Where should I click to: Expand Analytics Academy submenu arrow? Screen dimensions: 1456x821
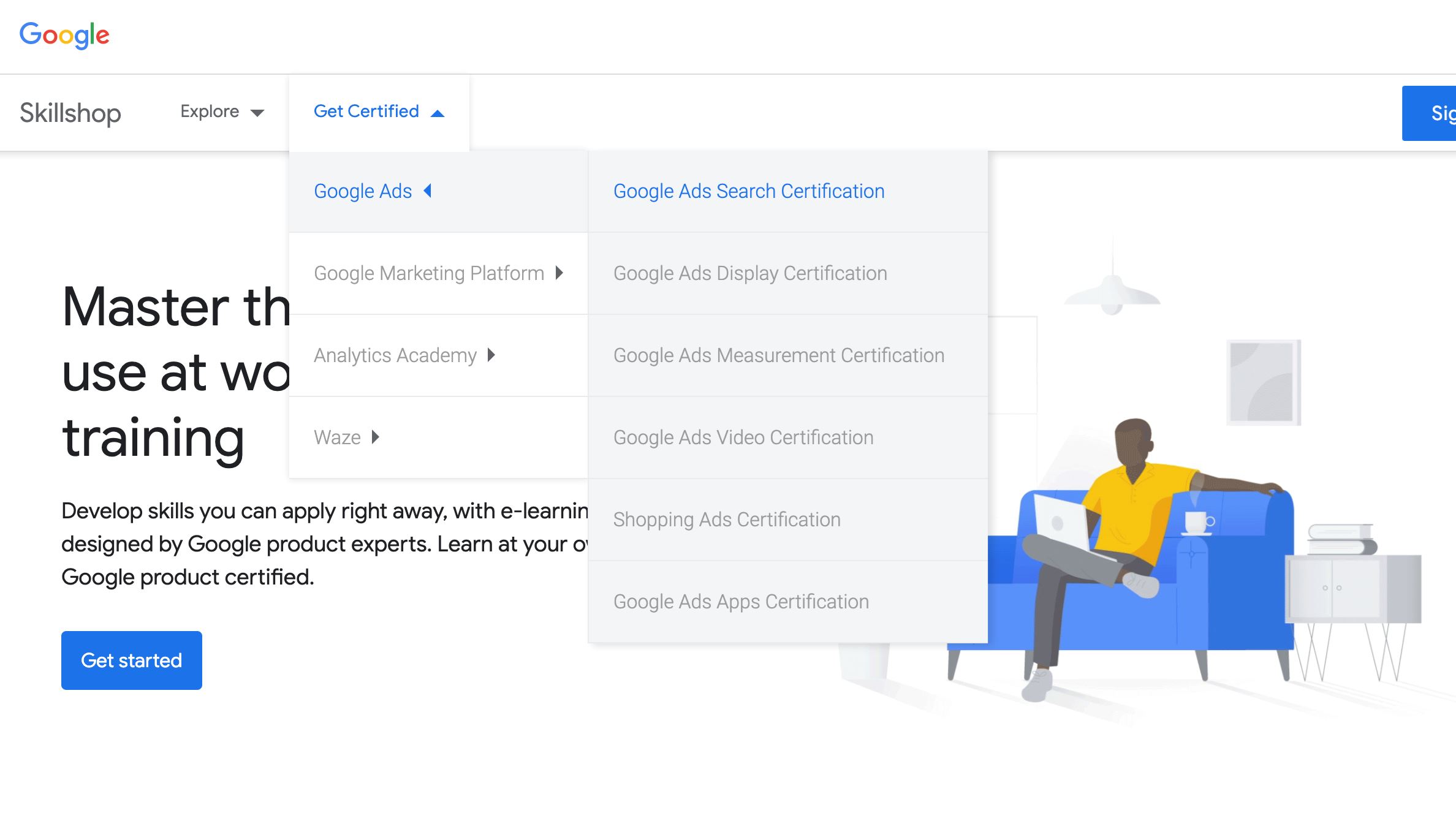click(x=491, y=355)
